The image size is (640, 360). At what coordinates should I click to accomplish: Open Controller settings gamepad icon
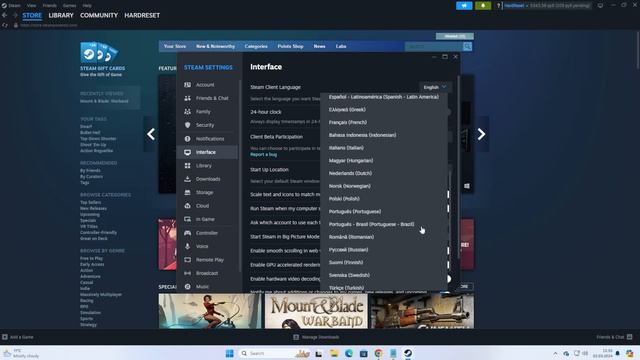point(187,233)
